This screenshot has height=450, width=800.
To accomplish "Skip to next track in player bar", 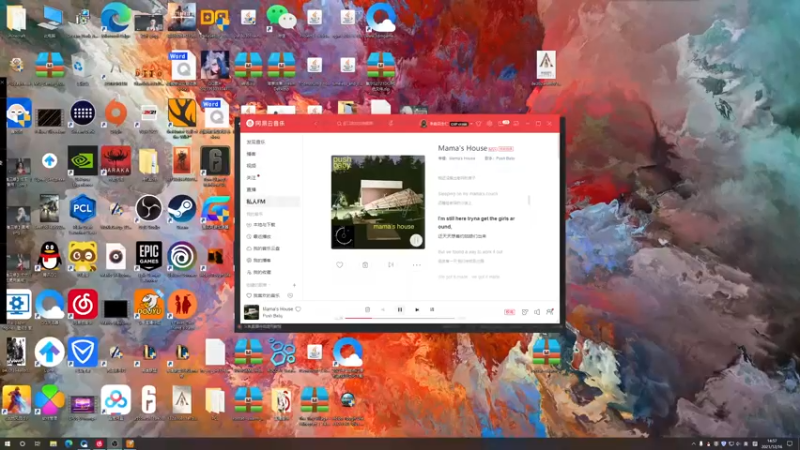I will (x=417, y=310).
